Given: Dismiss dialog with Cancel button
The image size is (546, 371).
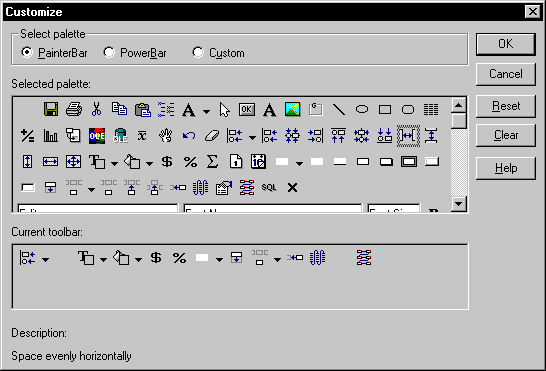Looking at the screenshot, I should (506, 74).
